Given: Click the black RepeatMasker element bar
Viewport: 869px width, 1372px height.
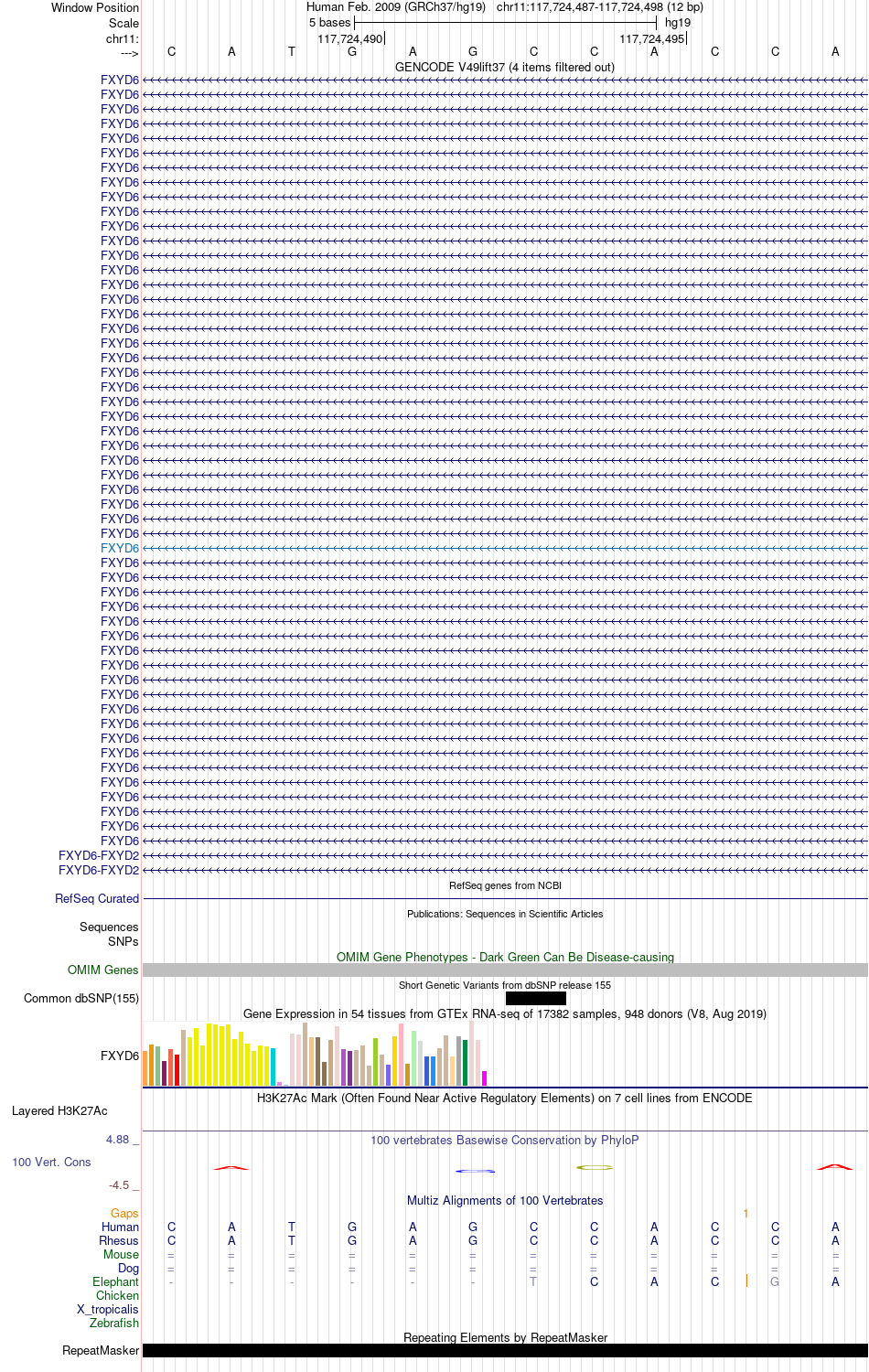Looking at the screenshot, I should pos(505,1350).
